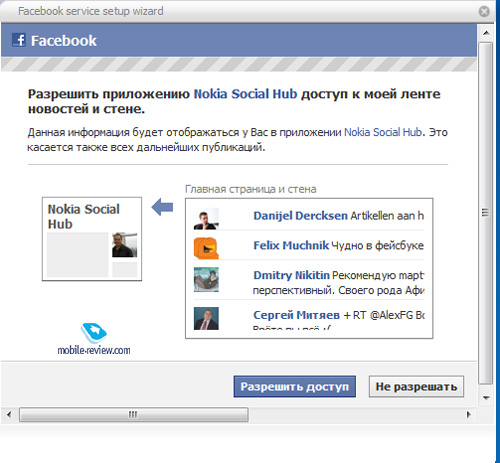Click profile photo in Nokia Social Hub preview
The height and width of the screenshot is (463, 500).
(124, 245)
